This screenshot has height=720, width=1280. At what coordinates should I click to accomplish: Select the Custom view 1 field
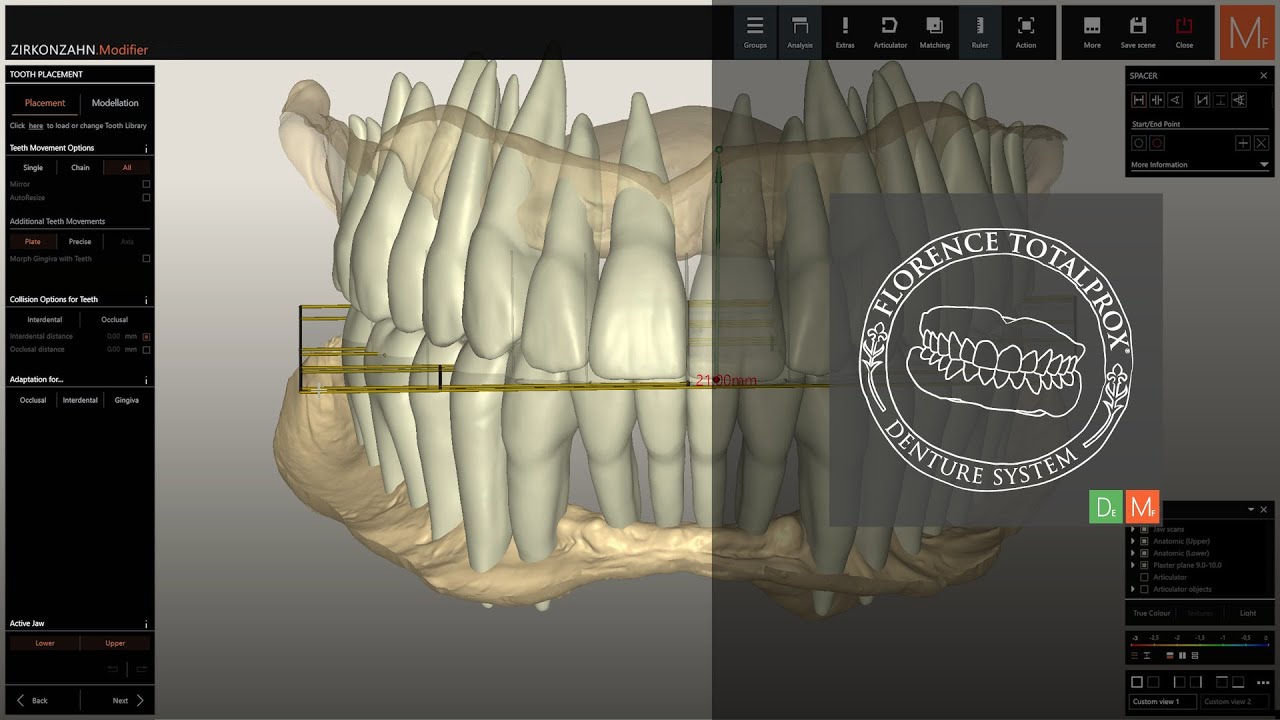click(1162, 701)
